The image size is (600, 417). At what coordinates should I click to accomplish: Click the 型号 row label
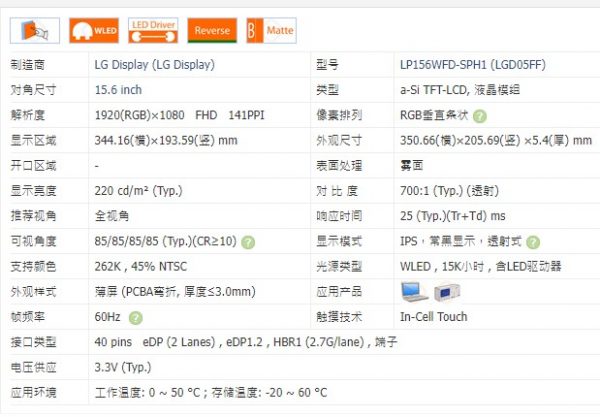point(328,65)
